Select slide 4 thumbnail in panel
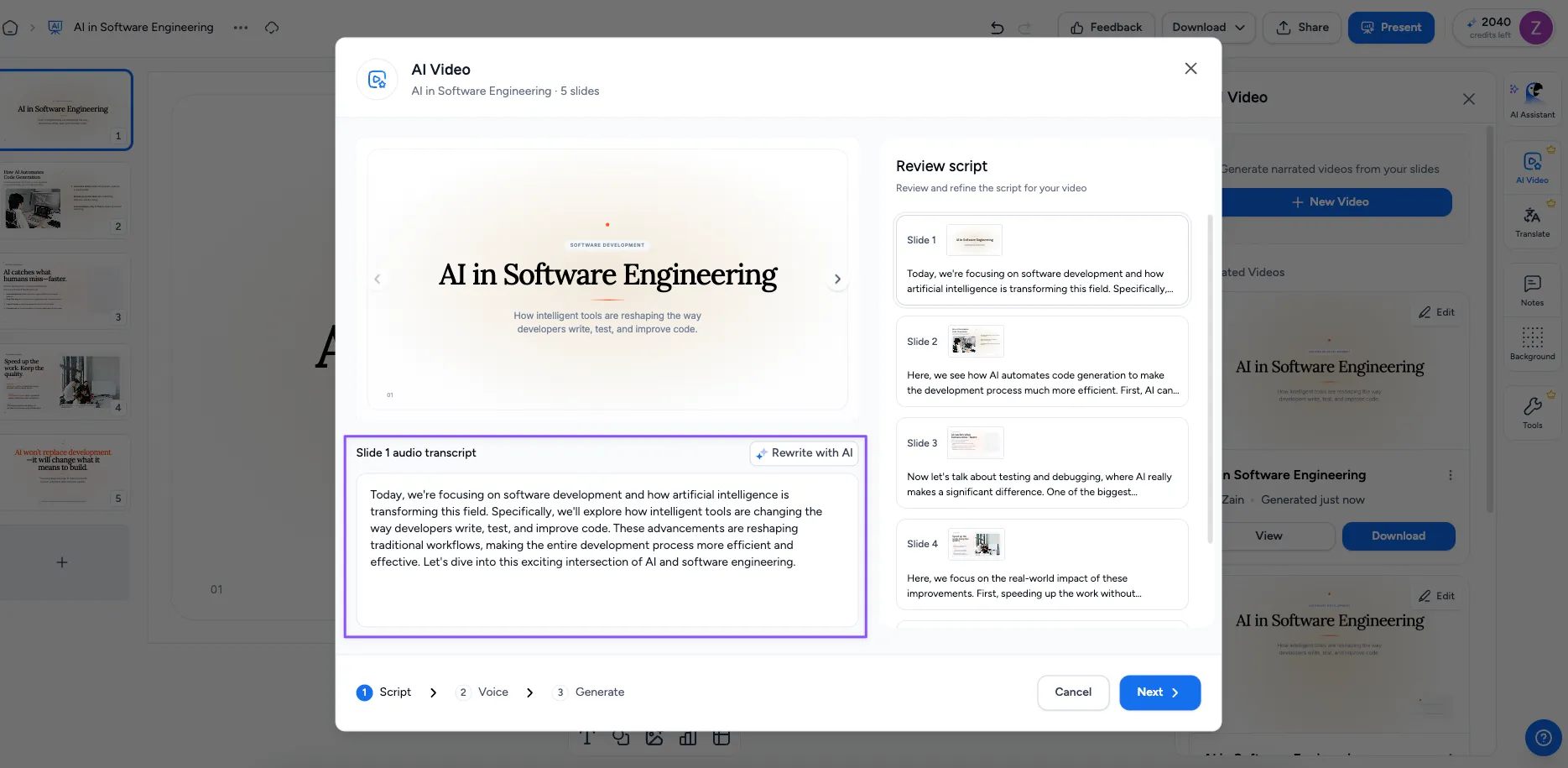The width and height of the screenshot is (1568, 768). point(65,383)
